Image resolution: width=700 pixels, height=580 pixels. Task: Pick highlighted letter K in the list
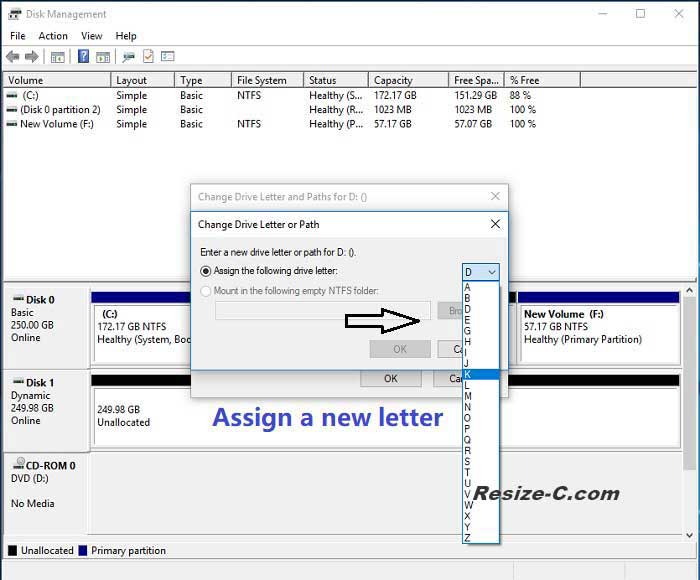(x=480, y=374)
